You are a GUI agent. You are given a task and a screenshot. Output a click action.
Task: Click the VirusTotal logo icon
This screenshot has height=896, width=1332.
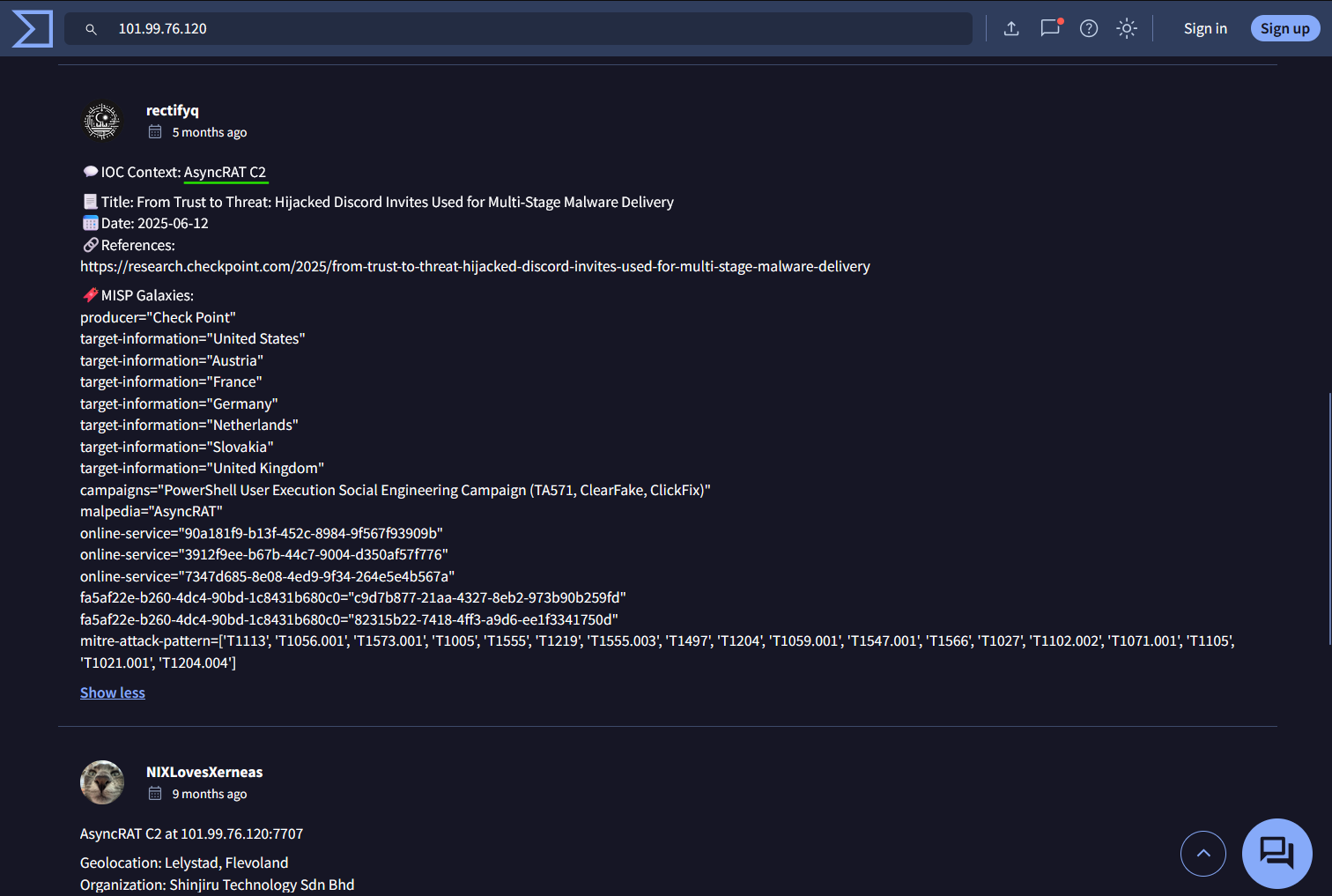tap(33, 28)
